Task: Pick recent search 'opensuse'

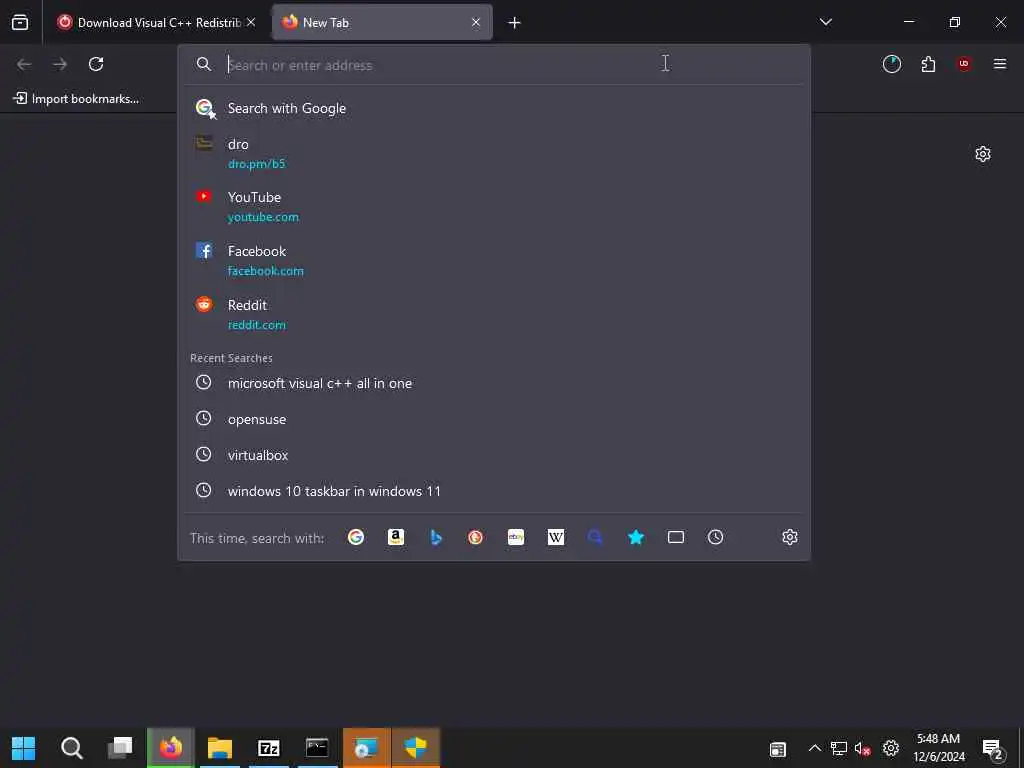Action: 494,419
